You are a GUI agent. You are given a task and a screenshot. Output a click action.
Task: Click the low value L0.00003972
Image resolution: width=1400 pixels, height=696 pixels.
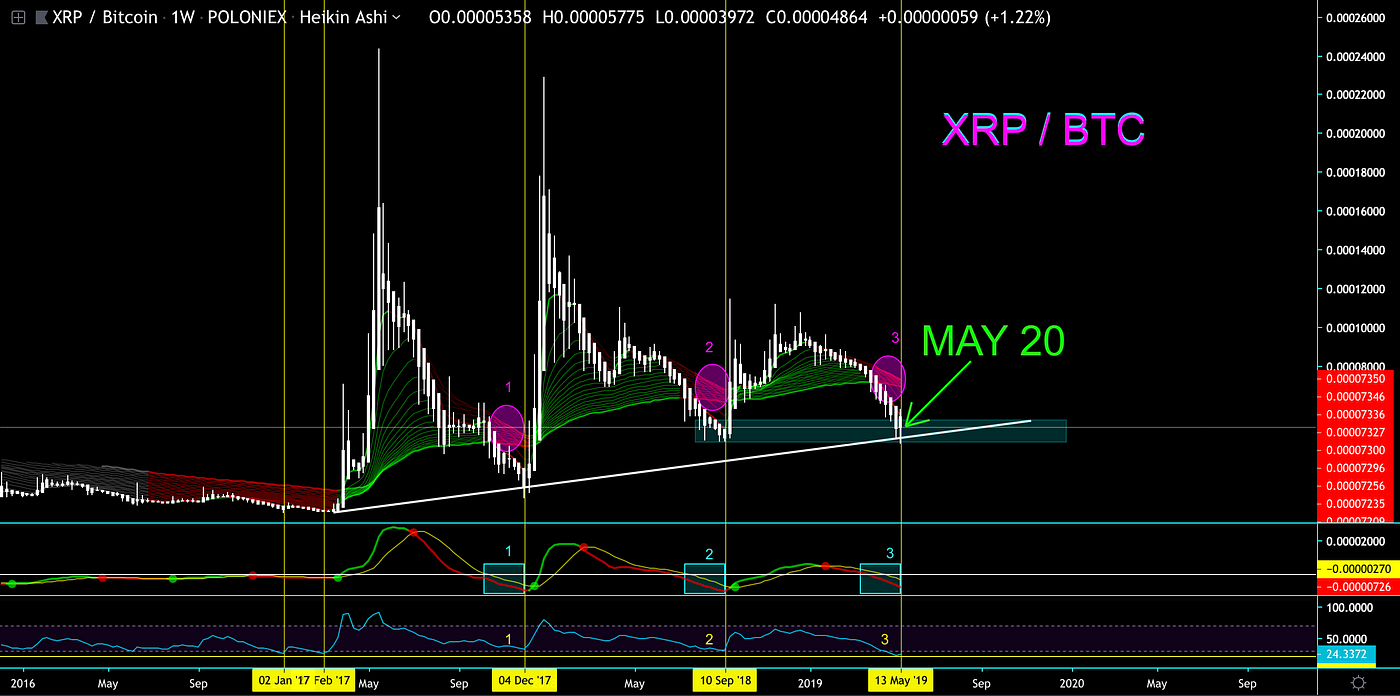click(x=705, y=18)
